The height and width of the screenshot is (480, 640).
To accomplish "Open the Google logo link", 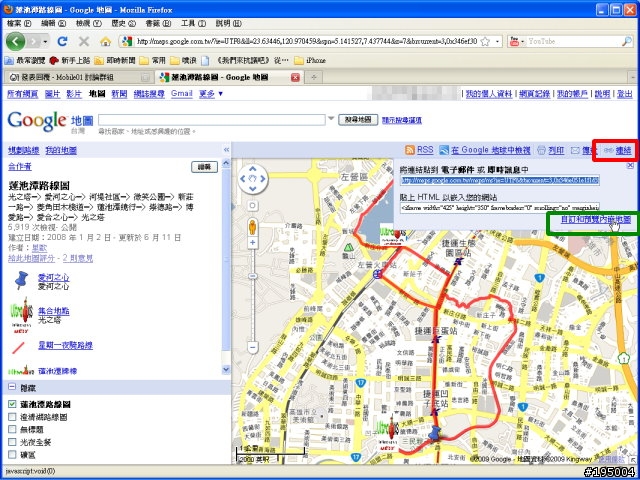I will [x=37, y=121].
